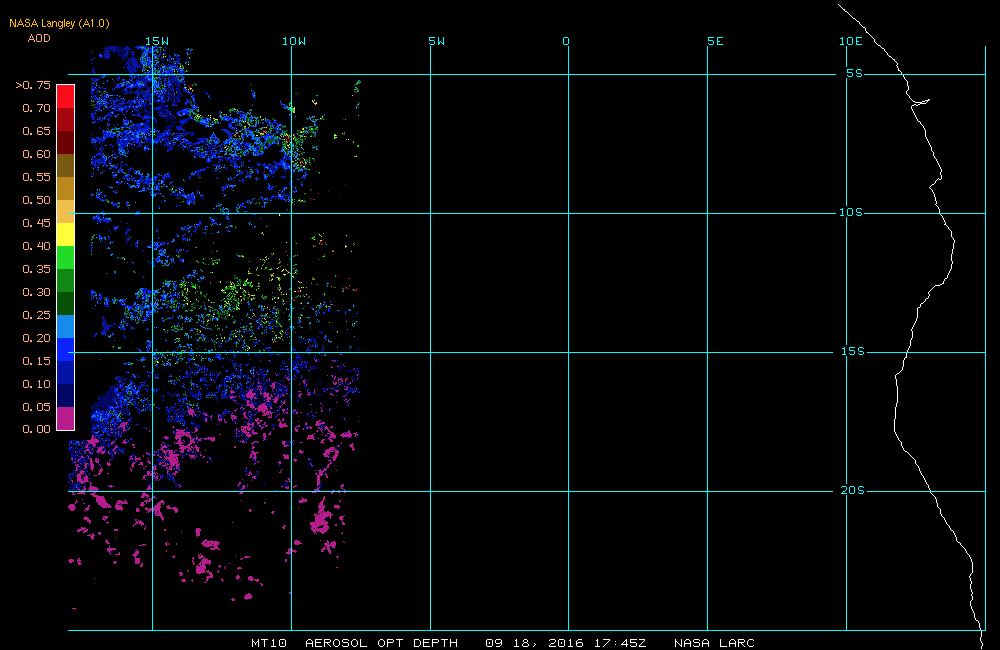Click the '5E' longitude label
1000x650 pixels.
[716, 41]
